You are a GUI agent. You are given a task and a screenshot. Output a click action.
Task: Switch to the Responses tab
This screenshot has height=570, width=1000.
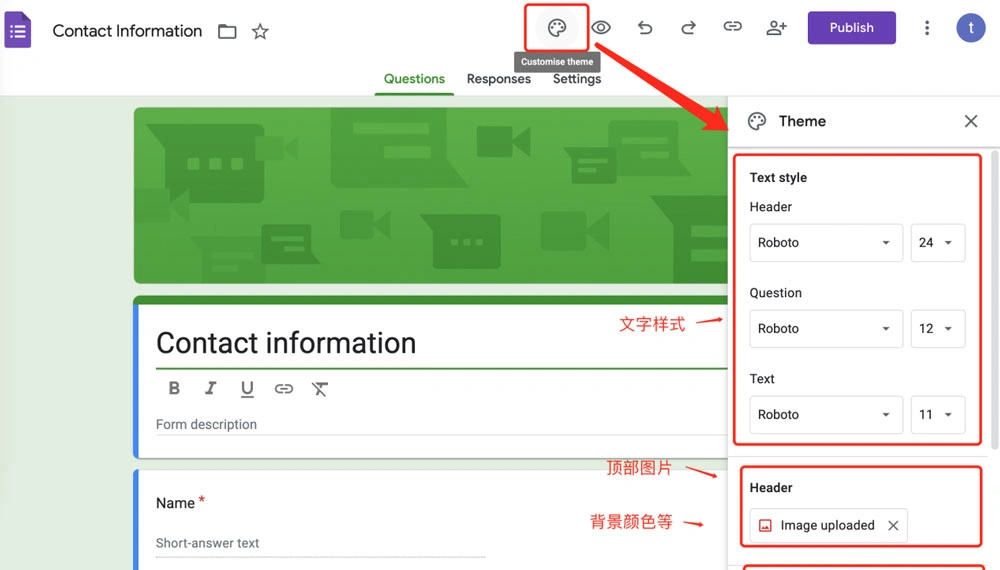click(498, 79)
